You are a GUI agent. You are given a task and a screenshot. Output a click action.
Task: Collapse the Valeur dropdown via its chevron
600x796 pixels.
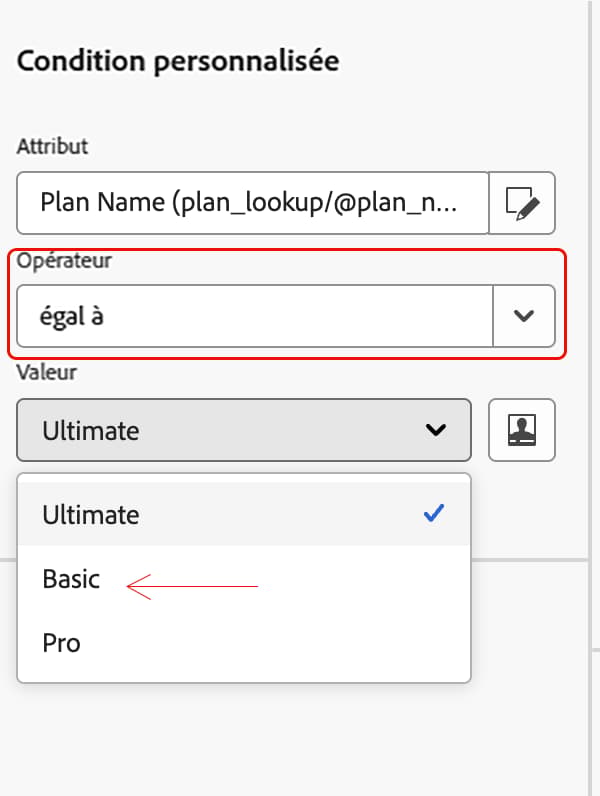coord(436,430)
